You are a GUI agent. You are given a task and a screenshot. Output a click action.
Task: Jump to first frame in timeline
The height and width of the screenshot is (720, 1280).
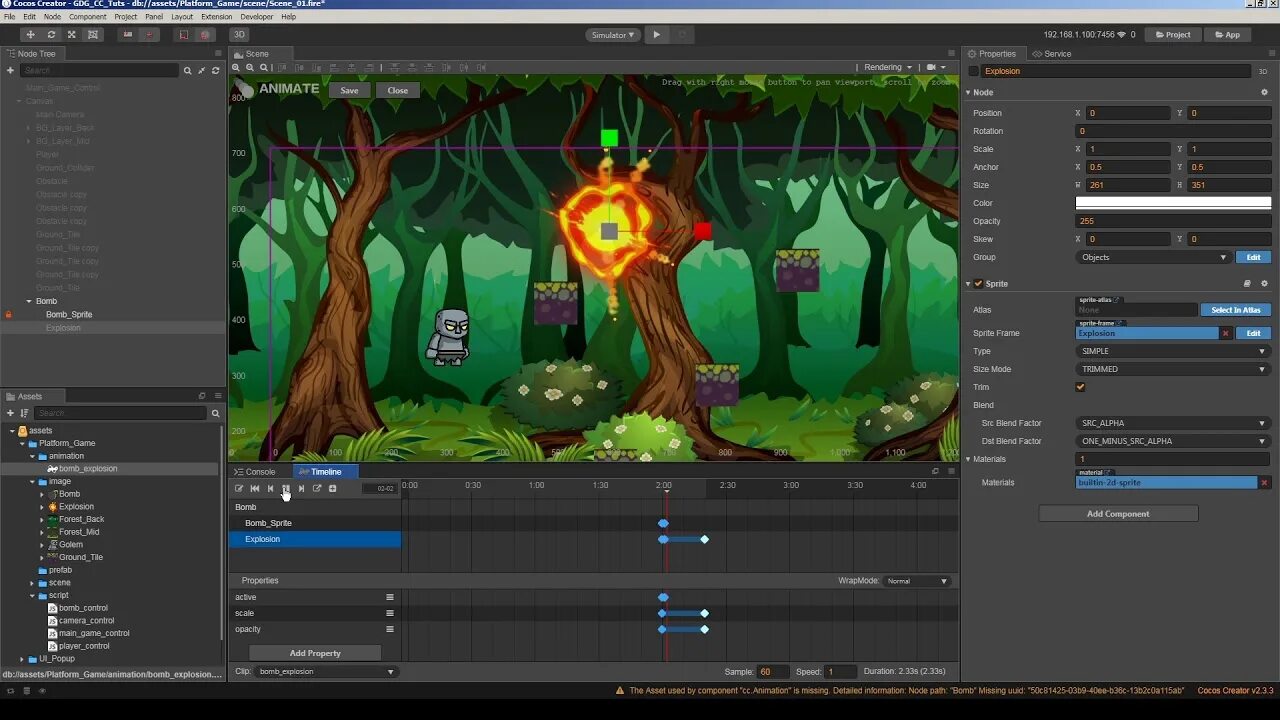click(254, 488)
